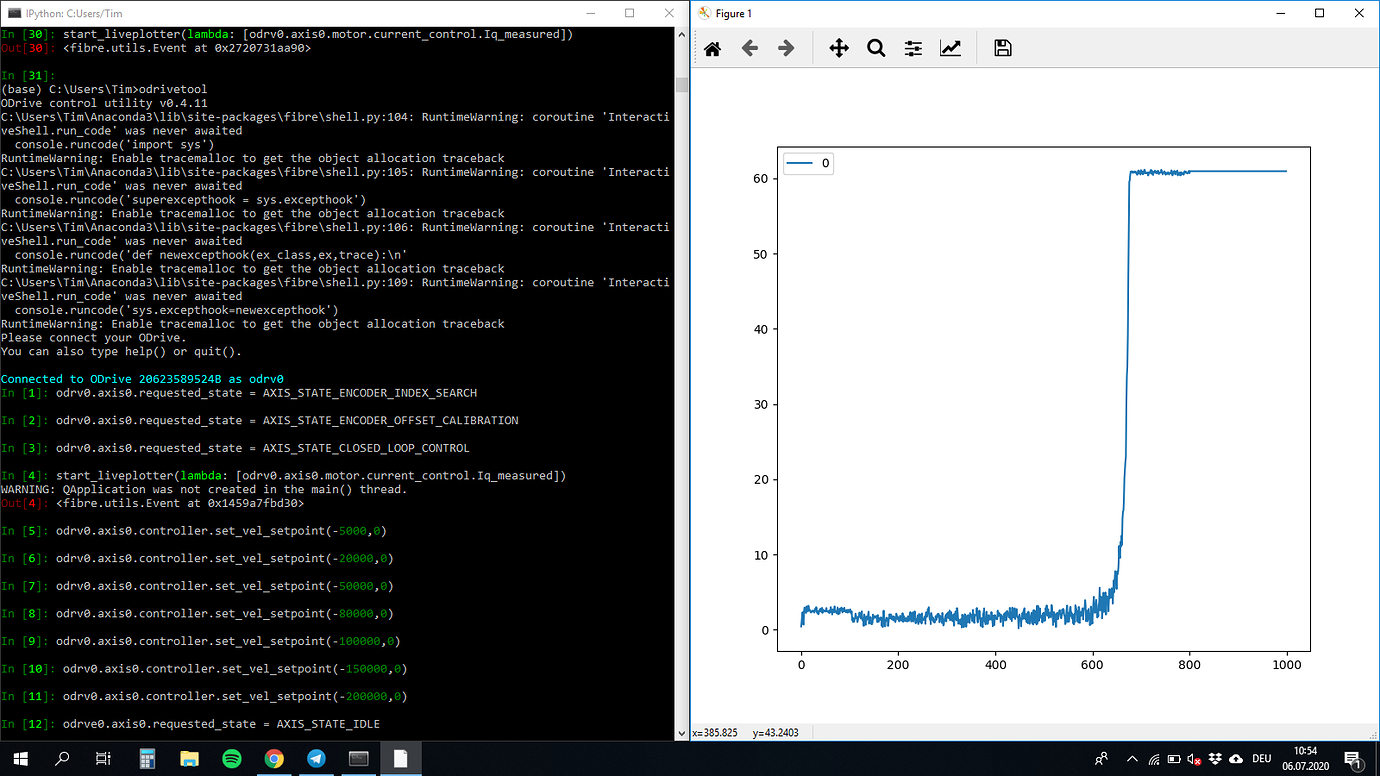Go forward to next plot view
Image resolution: width=1380 pixels, height=776 pixels.
pos(786,48)
